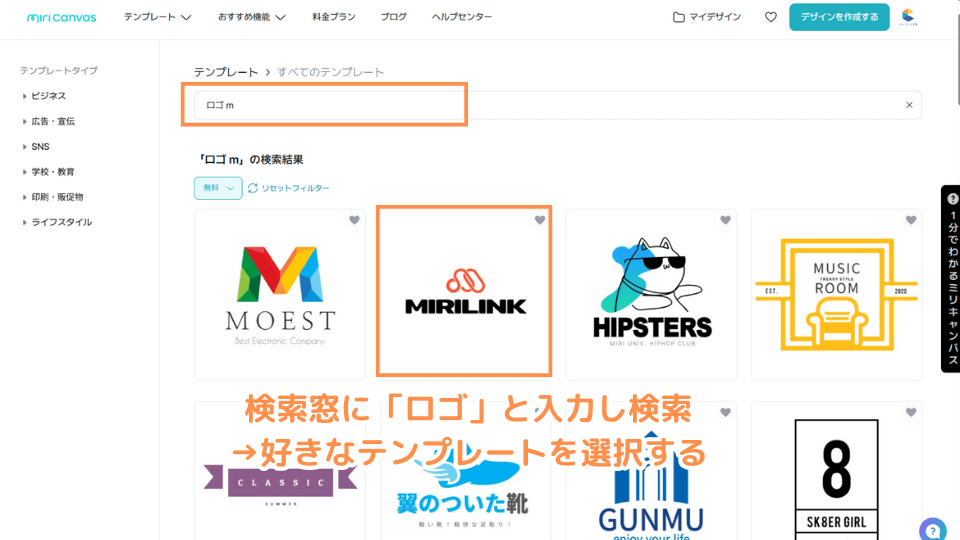Open the help chat bubble icon
The width and height of the screenshot is (960, 540).
pos(933,530)
